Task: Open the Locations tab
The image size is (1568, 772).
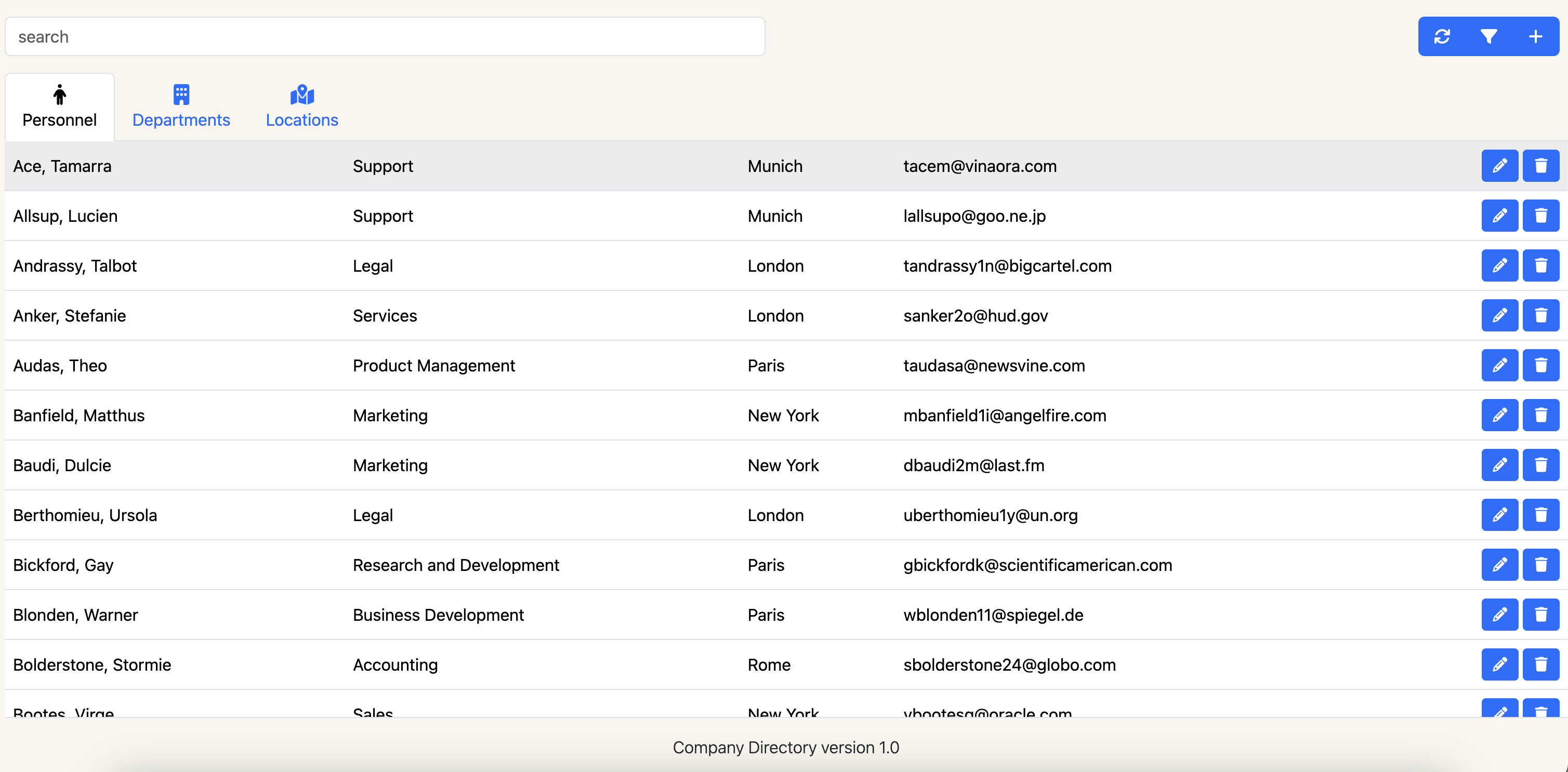Action: pos(302,107)
